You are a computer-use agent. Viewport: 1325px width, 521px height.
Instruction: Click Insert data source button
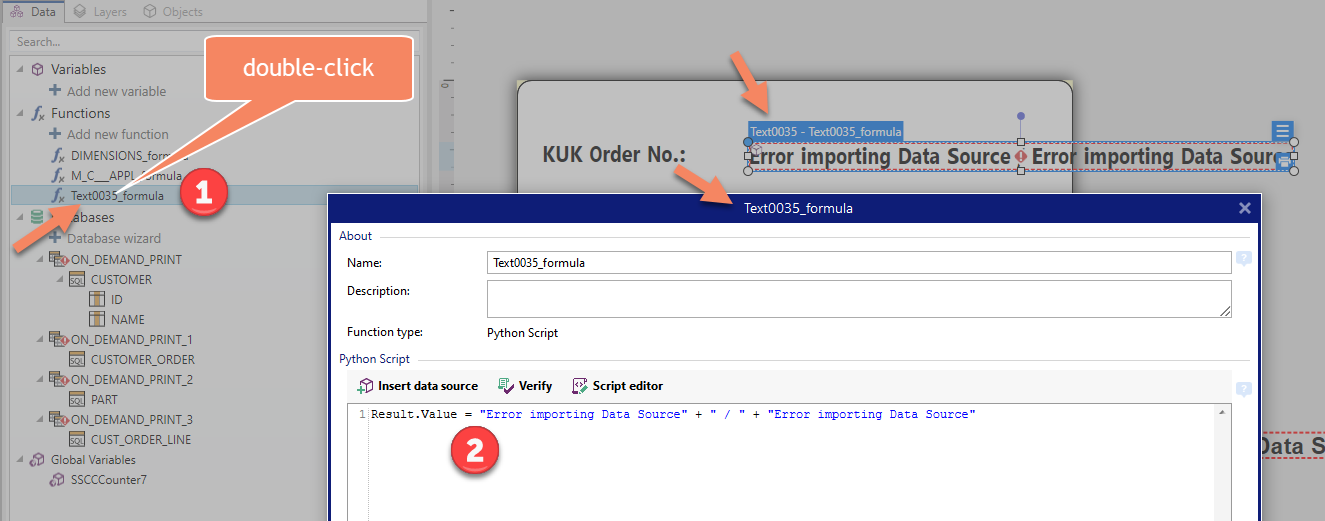point(418,385)
